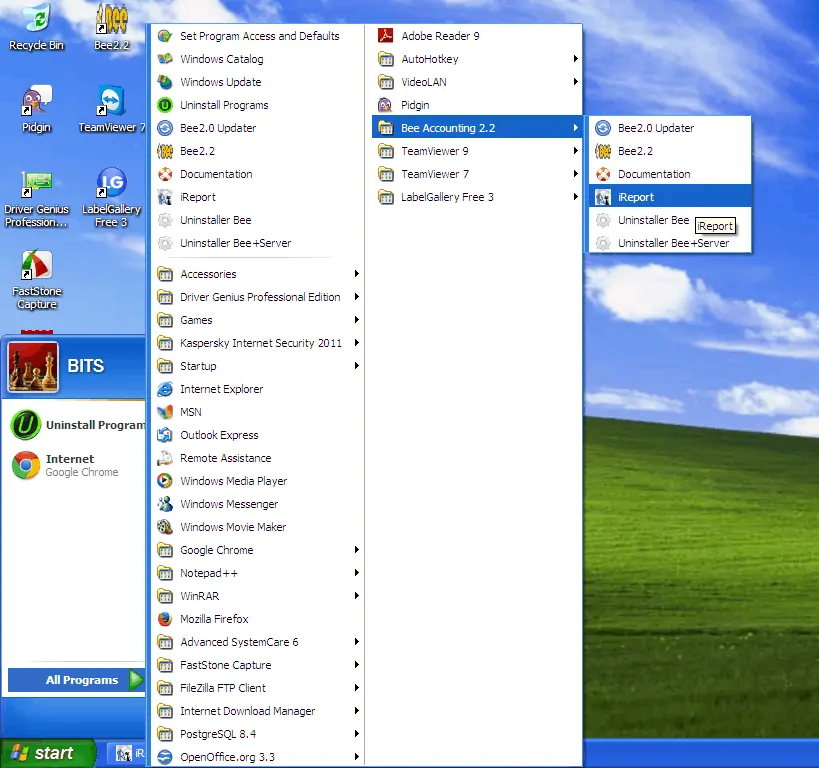The height and width of the screenshot is (768, 819).
Task: Open Windows Catalog
Action: coord(257,59)
